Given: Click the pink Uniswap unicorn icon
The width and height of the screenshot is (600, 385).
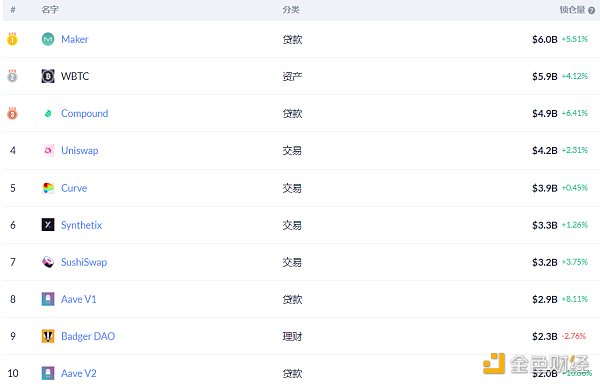Looking at the screenshot, I should point(48,150).
